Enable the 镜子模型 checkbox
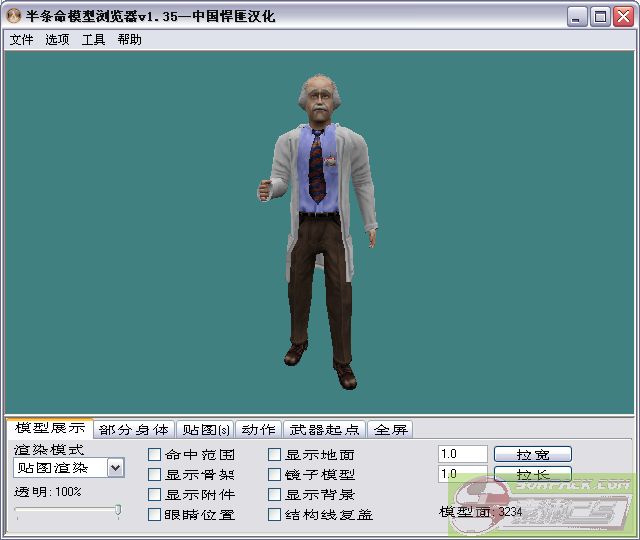Screen dimensions: 640x540 [x=275, y=475]
